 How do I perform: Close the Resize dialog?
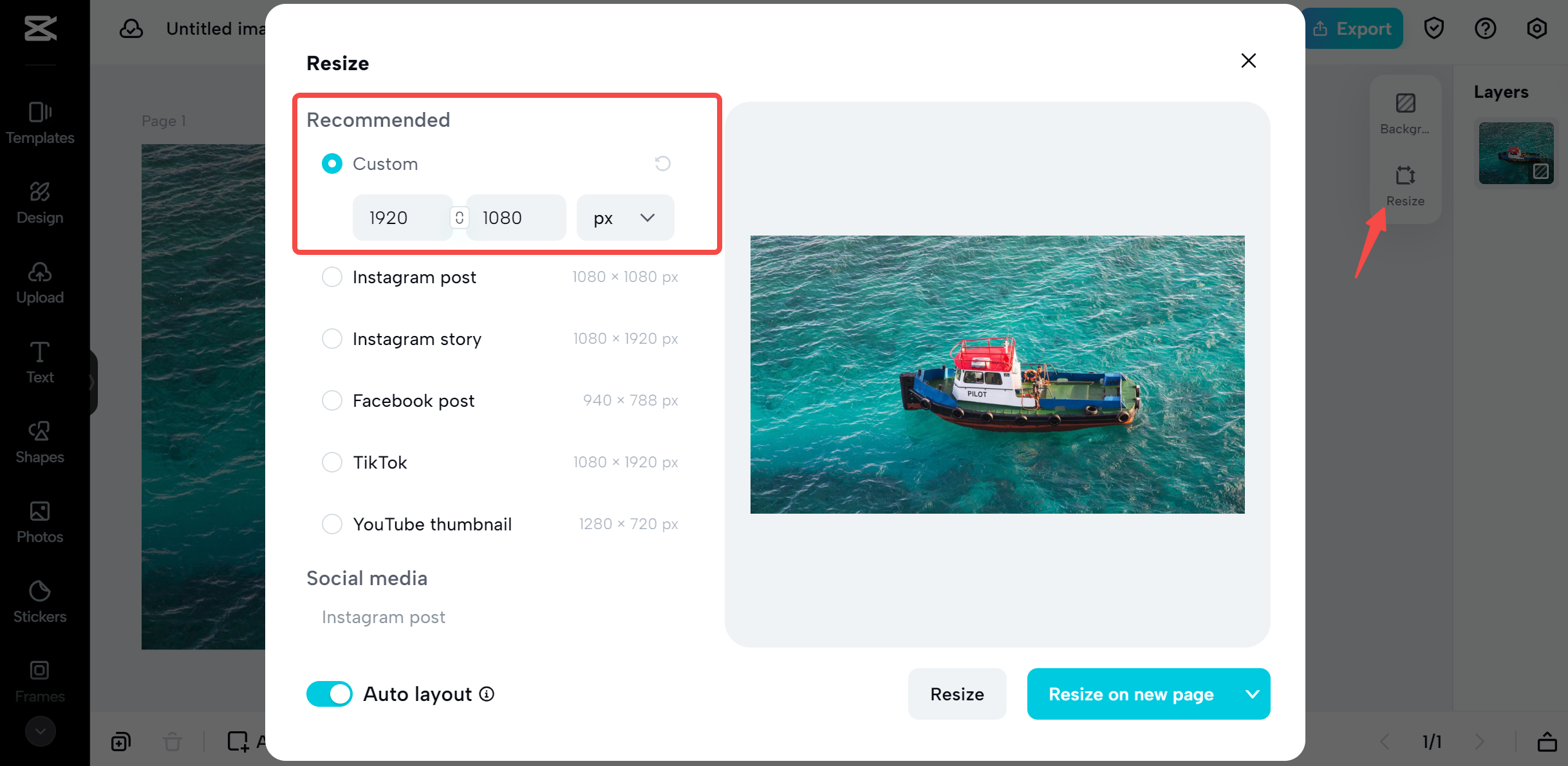[1248, 61]
